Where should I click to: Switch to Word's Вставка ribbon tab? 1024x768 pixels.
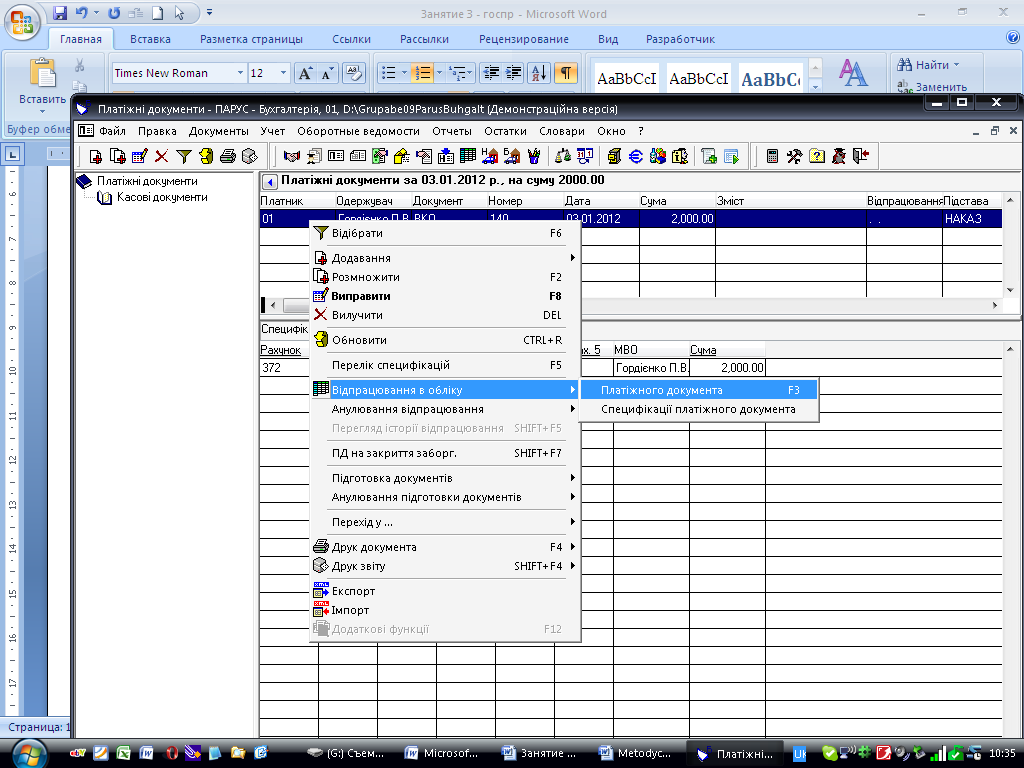(150, 39)
